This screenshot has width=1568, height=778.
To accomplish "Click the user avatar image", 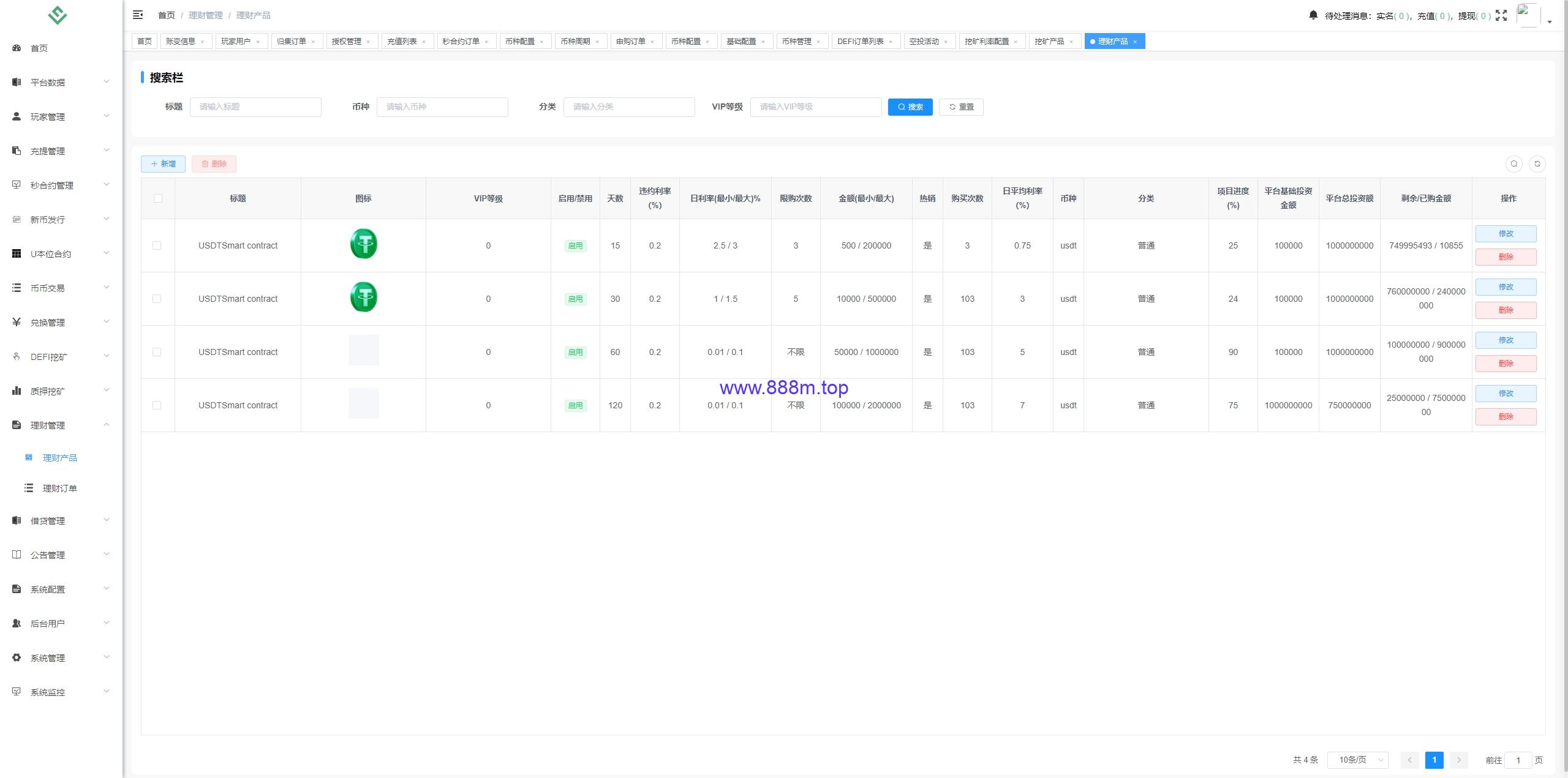I will [x=1528, y=15].
